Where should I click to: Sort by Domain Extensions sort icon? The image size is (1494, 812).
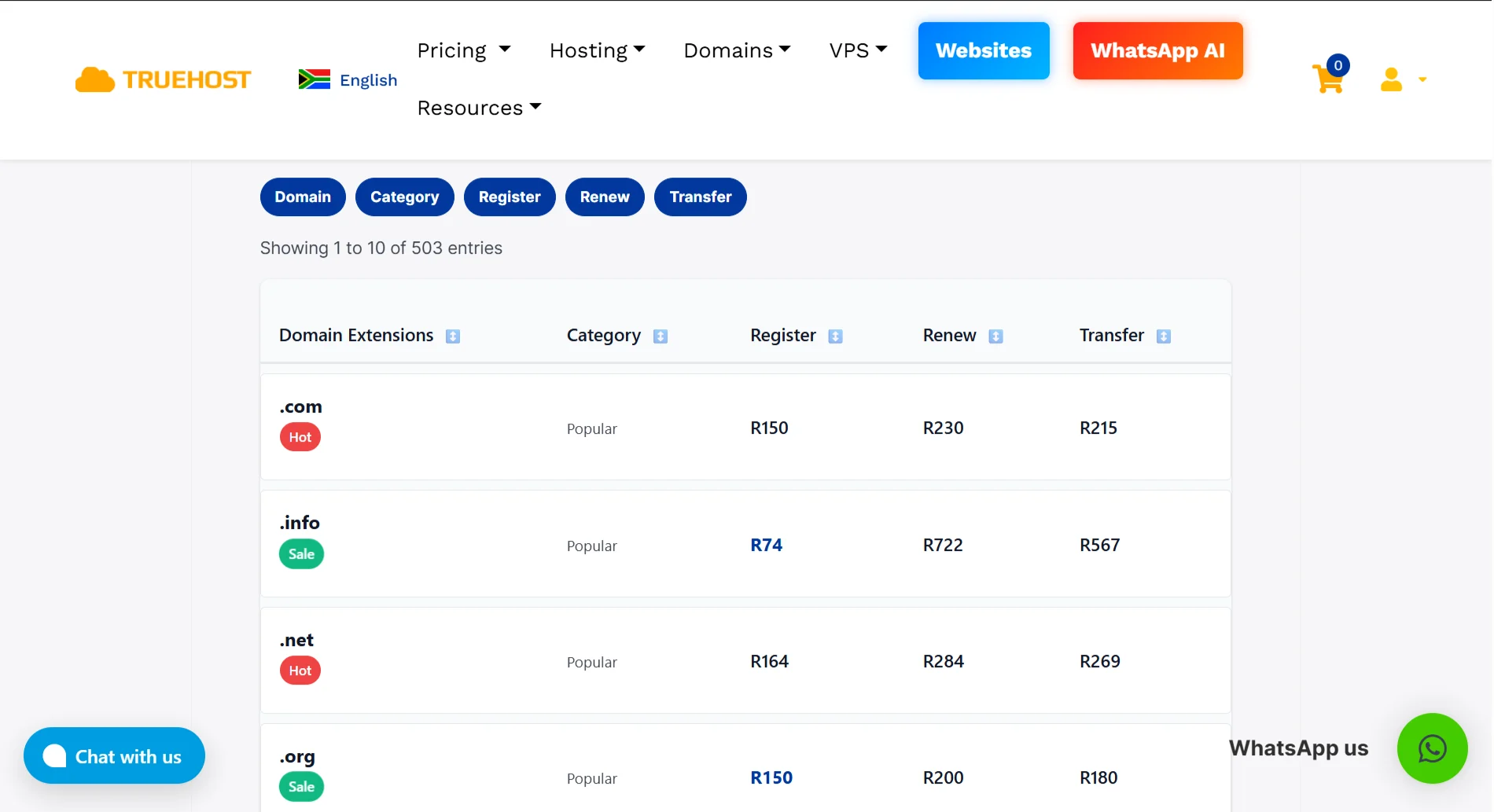453,336
